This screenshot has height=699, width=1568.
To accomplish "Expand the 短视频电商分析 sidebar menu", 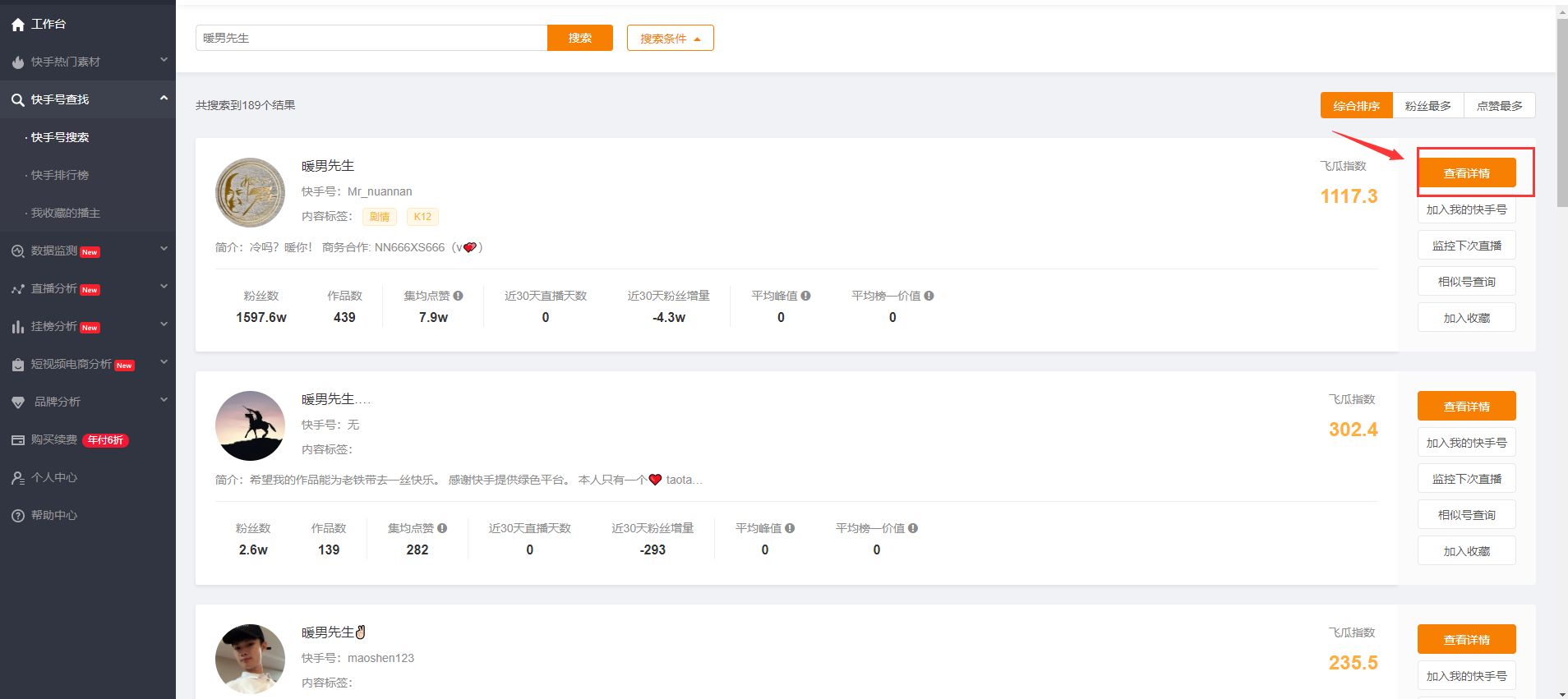I will coord(164,362).
